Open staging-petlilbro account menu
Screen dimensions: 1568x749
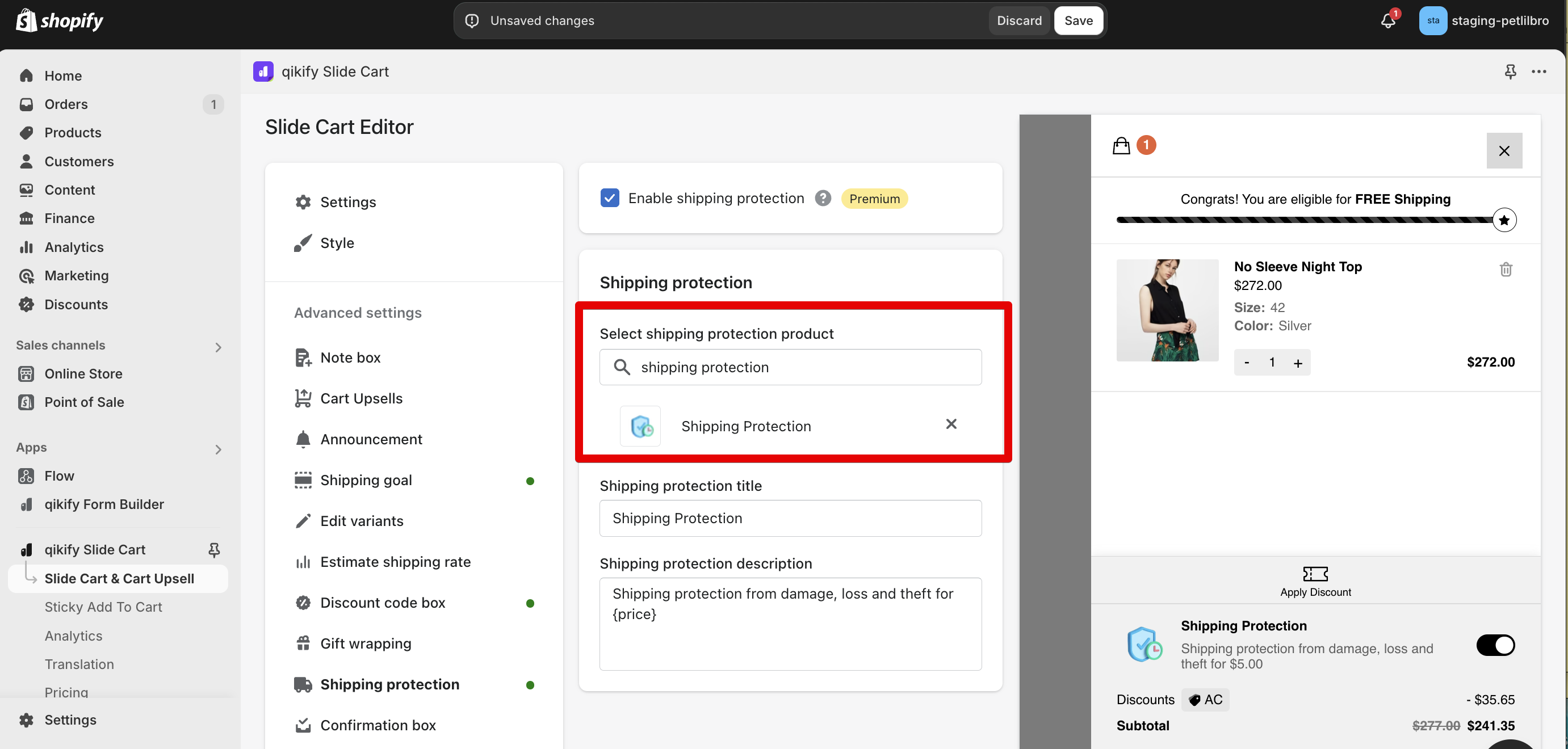coord(1484,20)
